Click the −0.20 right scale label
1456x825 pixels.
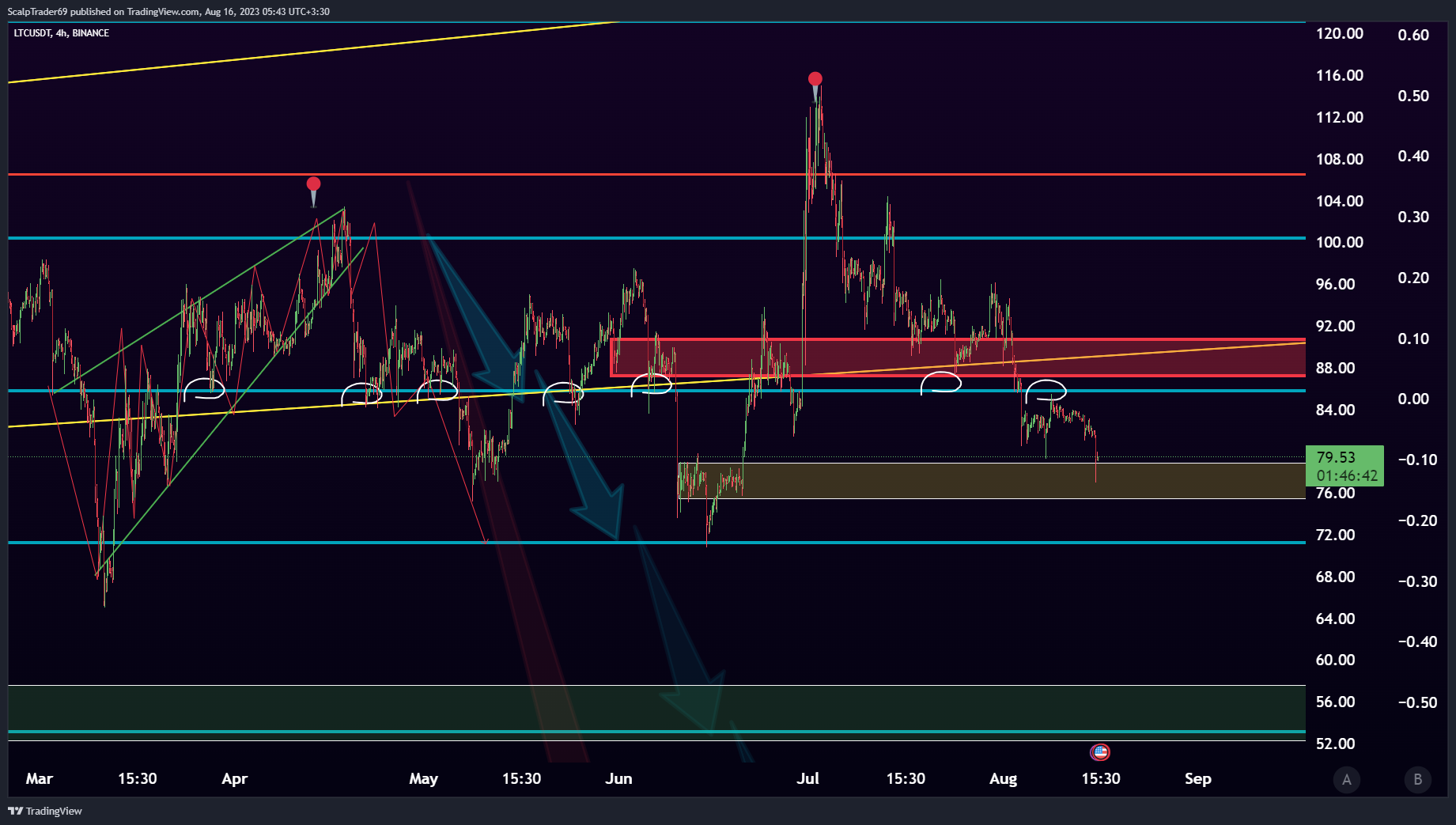click(x=1416, y=520)
